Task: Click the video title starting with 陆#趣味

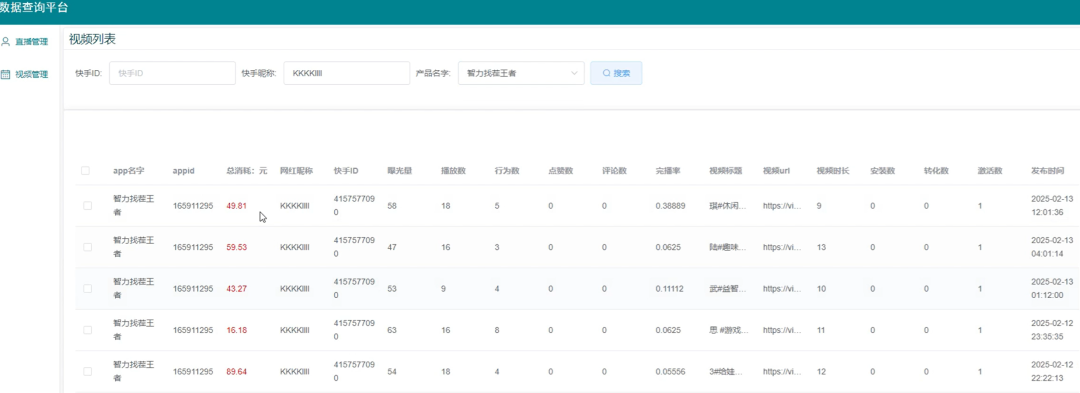Action: click(728, 246)
